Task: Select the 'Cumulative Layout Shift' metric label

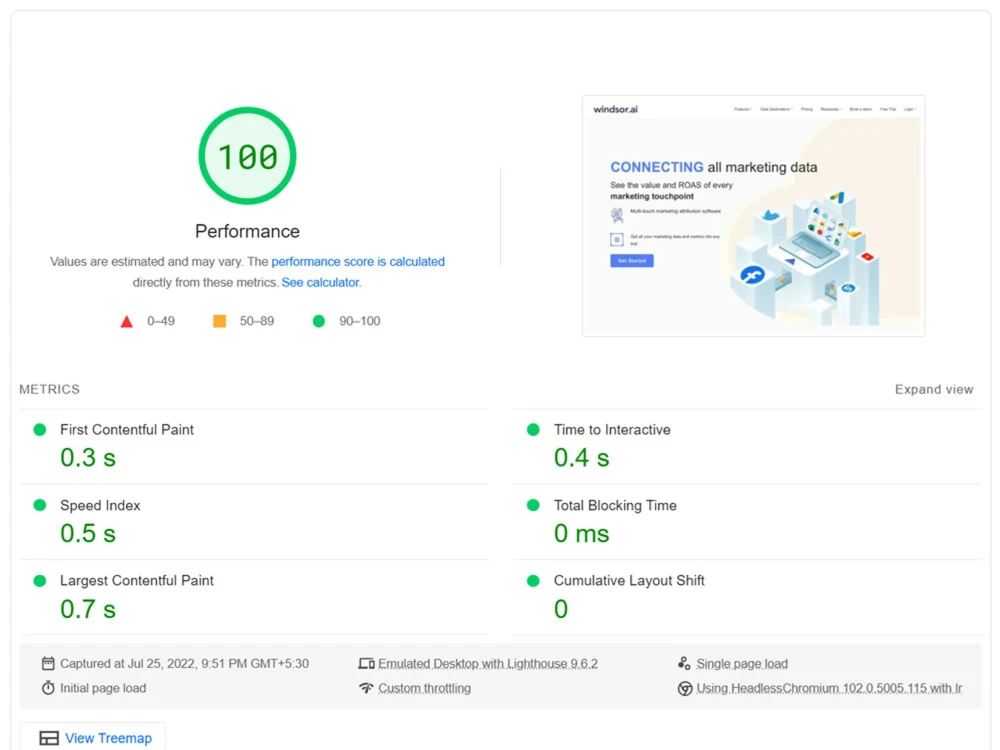Action: point(629,581)
